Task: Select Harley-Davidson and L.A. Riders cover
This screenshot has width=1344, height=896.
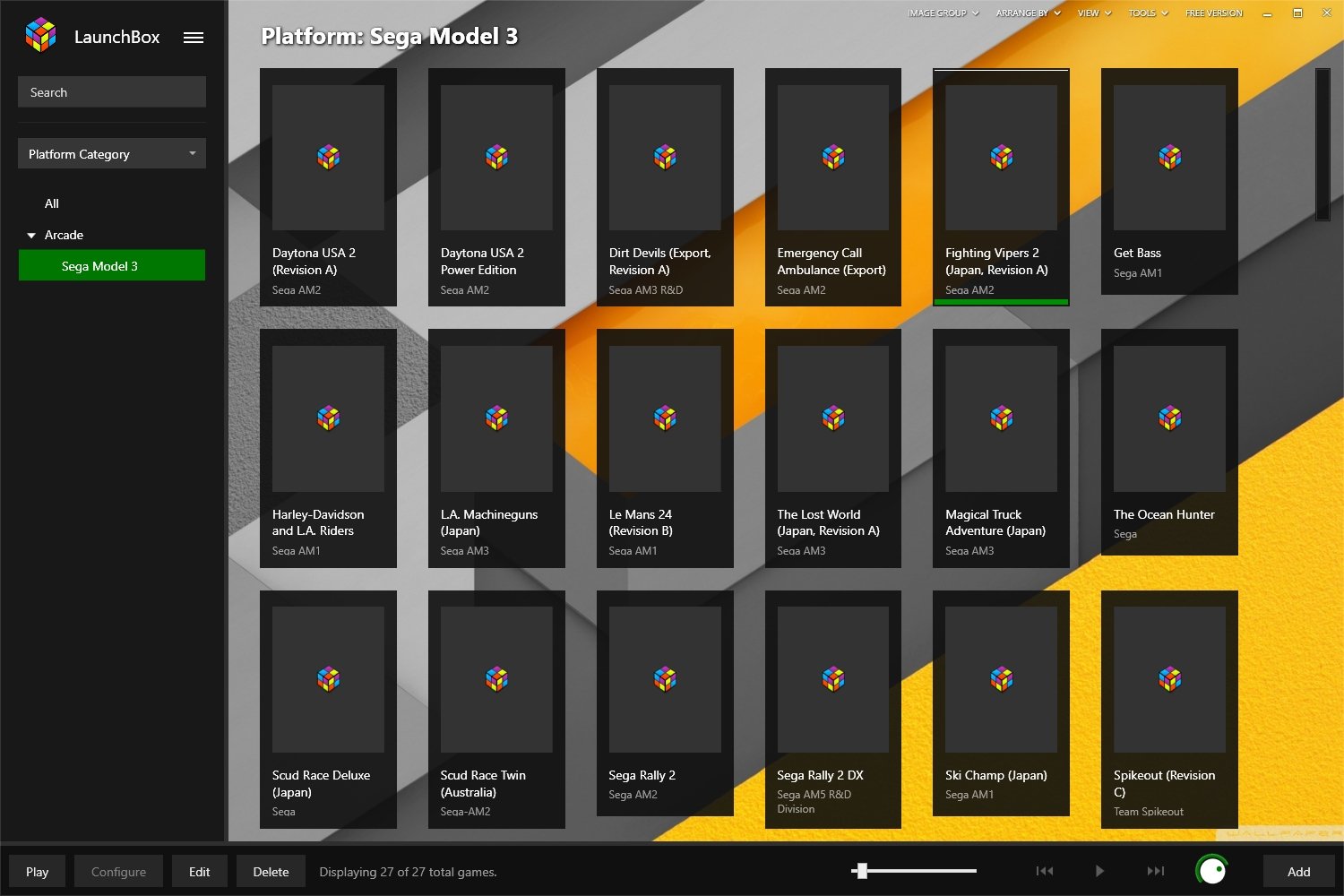Action: 328,418
